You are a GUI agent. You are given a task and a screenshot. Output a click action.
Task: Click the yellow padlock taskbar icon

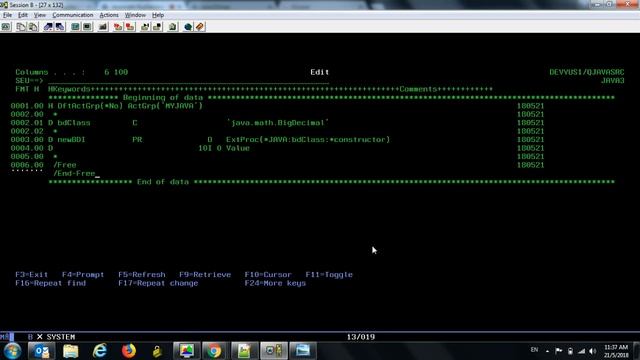(x=157, y=351)
